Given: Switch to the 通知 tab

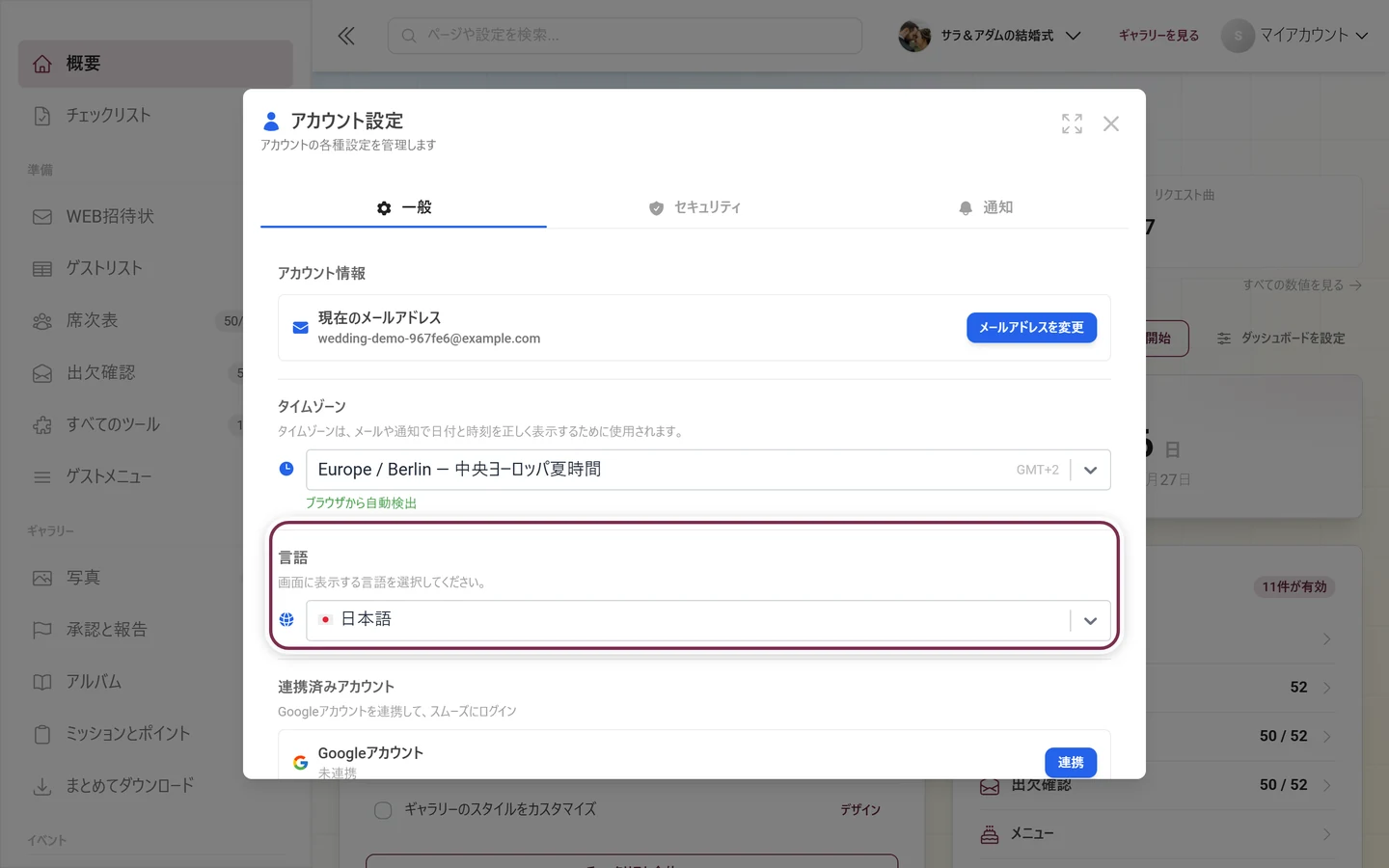Looking at the screenshot, I should pyautogui.click(x=985, y=208).
